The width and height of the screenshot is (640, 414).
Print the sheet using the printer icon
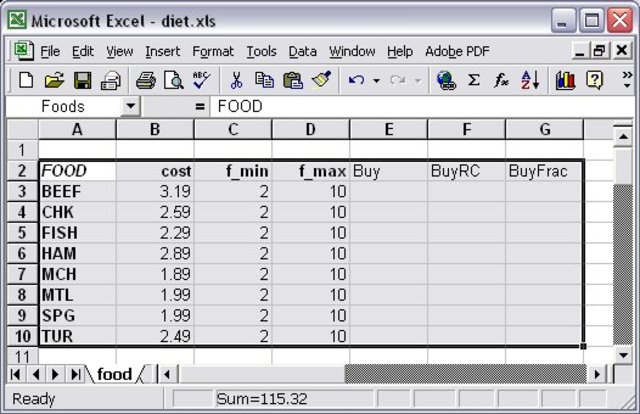pyautogui.click(x=146, y=80)
